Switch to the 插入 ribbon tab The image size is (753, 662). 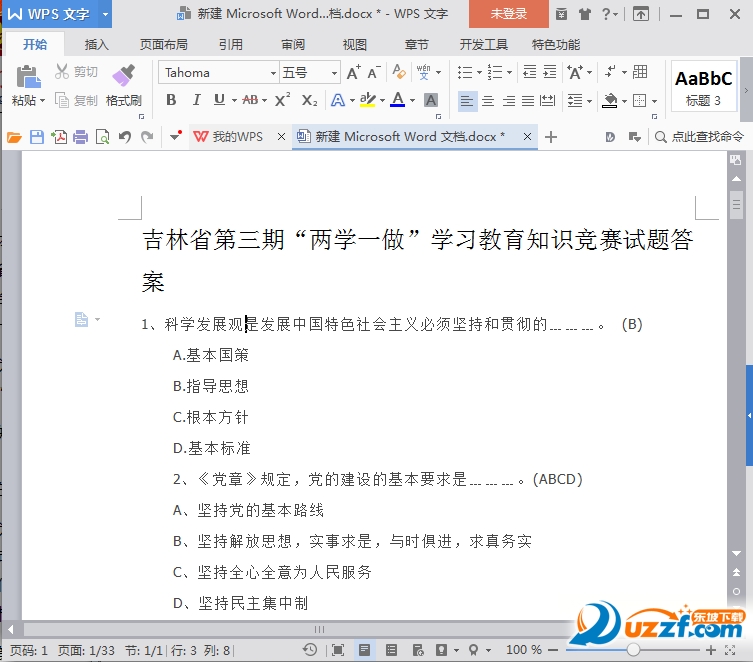(x=97, y=45)
